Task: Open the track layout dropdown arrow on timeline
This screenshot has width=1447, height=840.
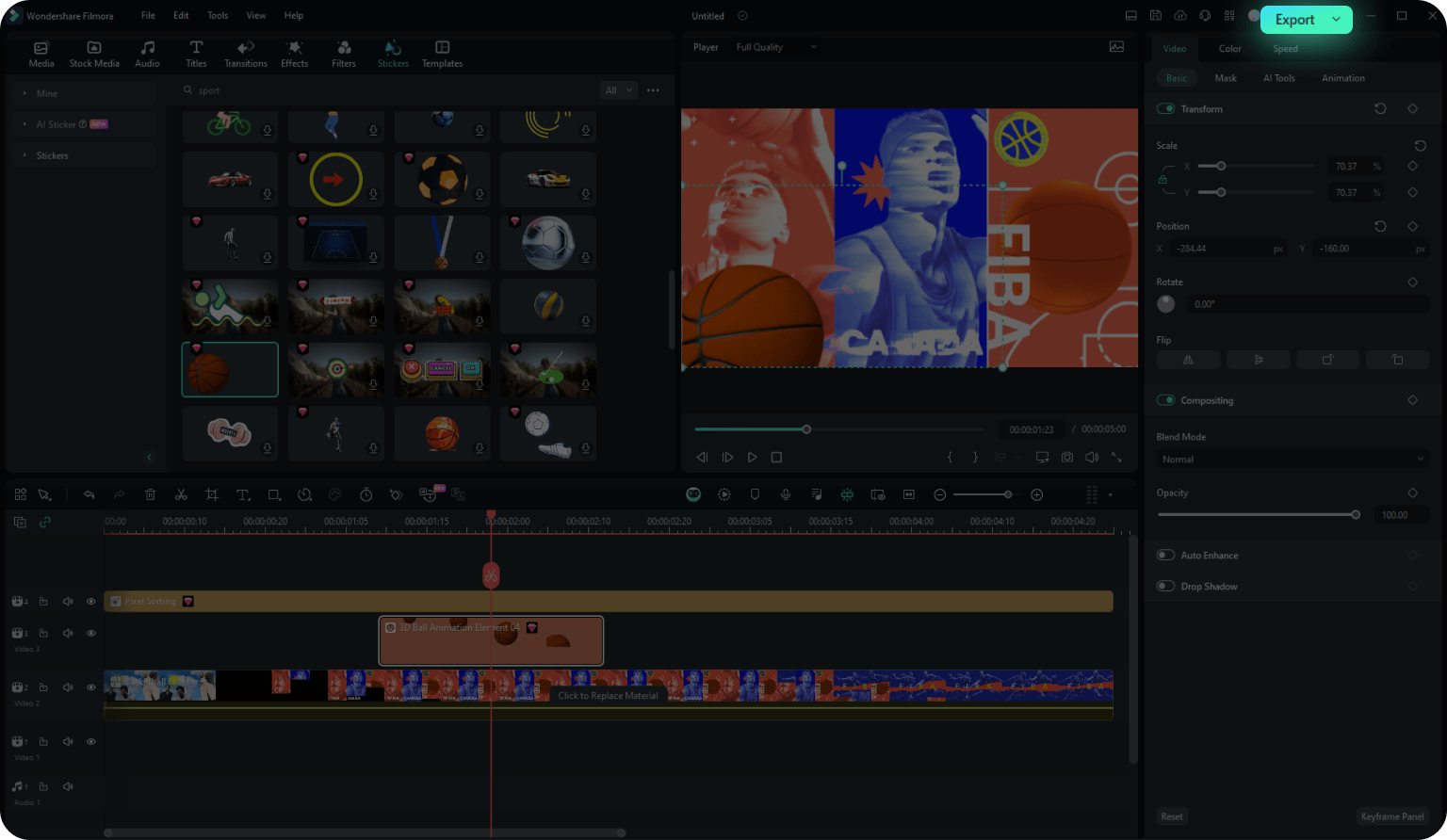Action: coord(1111,494)
